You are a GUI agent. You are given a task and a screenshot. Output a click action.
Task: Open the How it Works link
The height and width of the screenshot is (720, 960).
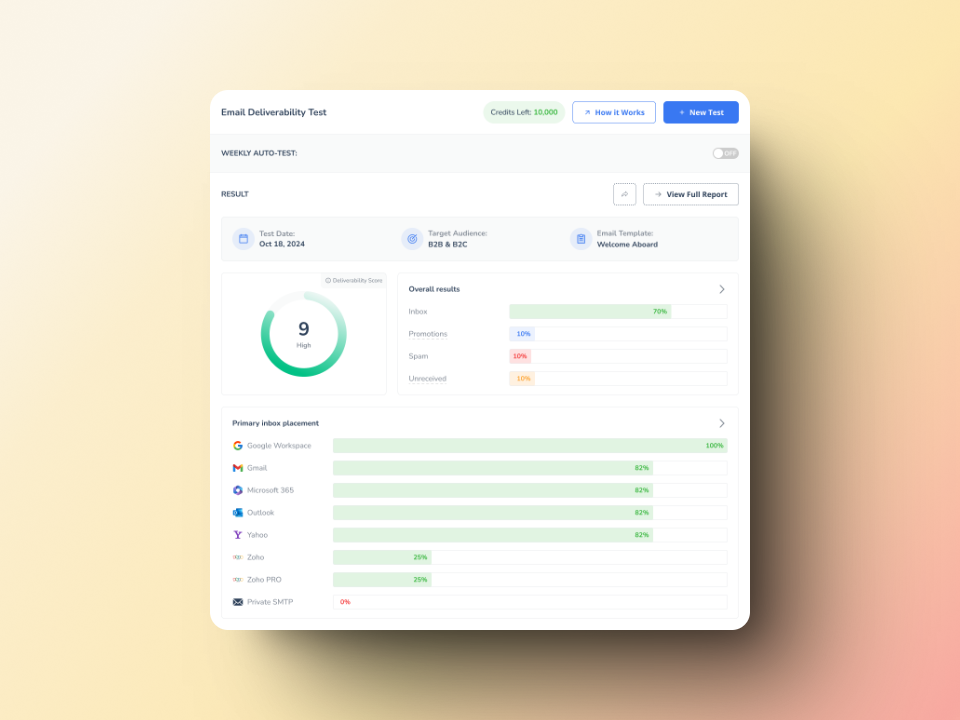tap(614, 112)
